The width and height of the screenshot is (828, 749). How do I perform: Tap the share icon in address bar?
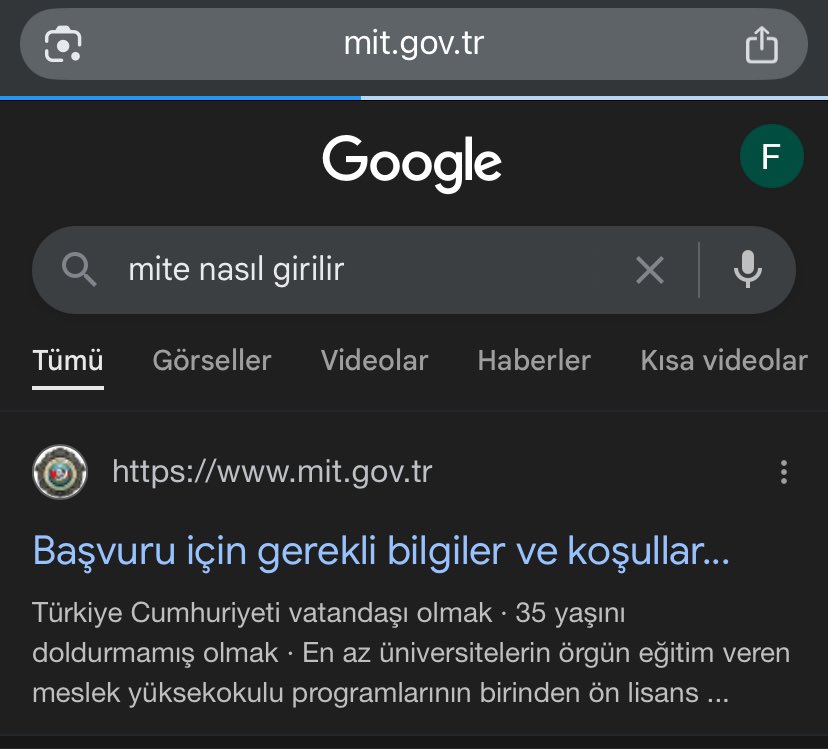761,44
